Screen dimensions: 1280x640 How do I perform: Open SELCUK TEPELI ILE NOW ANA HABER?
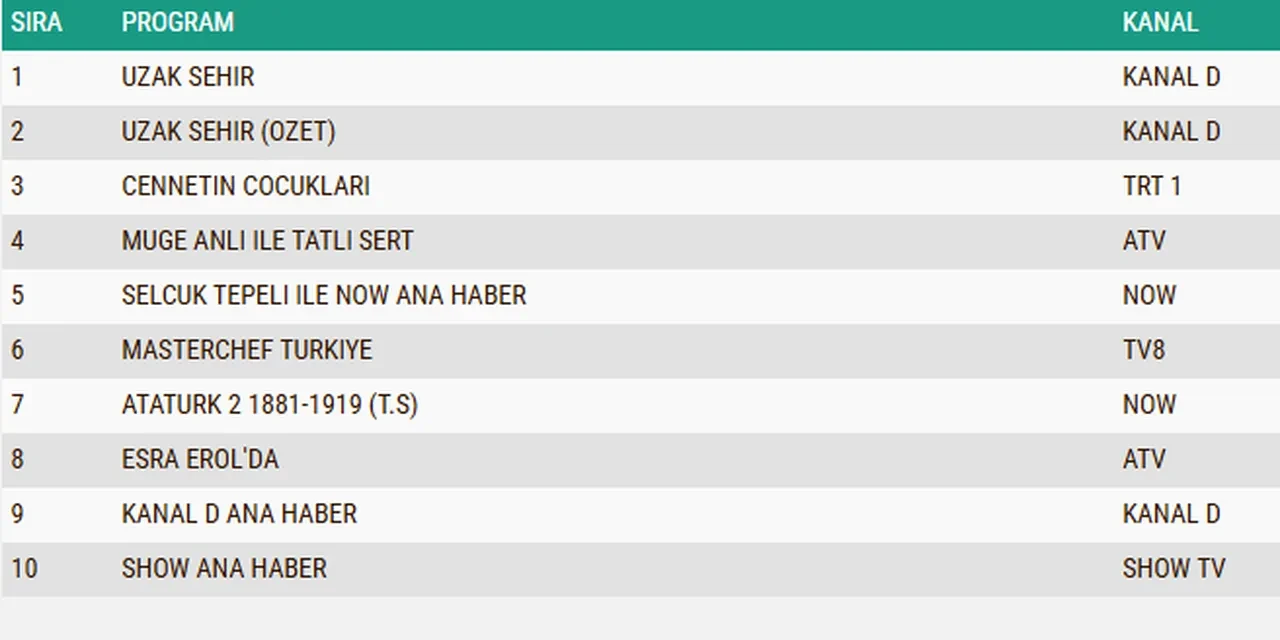click(324, 296)
